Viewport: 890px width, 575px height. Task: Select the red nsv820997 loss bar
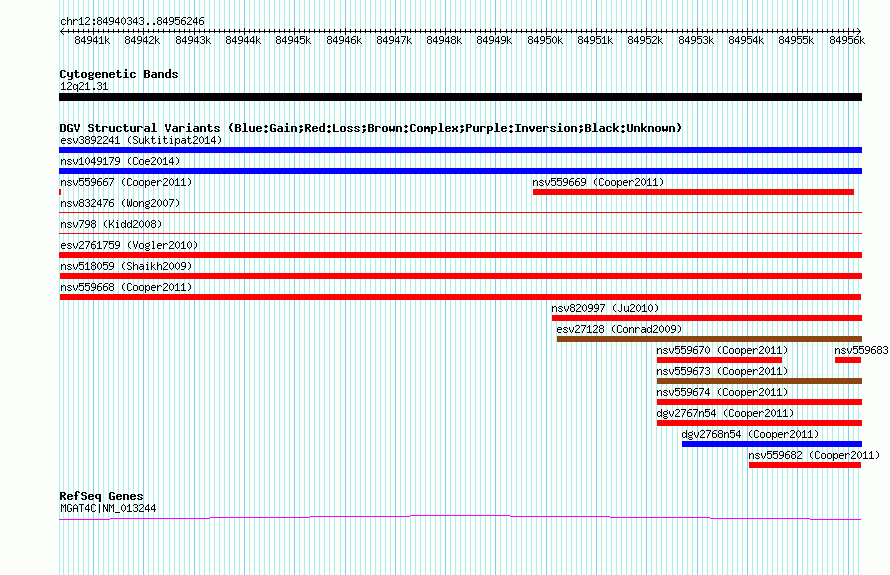[707, 318]
